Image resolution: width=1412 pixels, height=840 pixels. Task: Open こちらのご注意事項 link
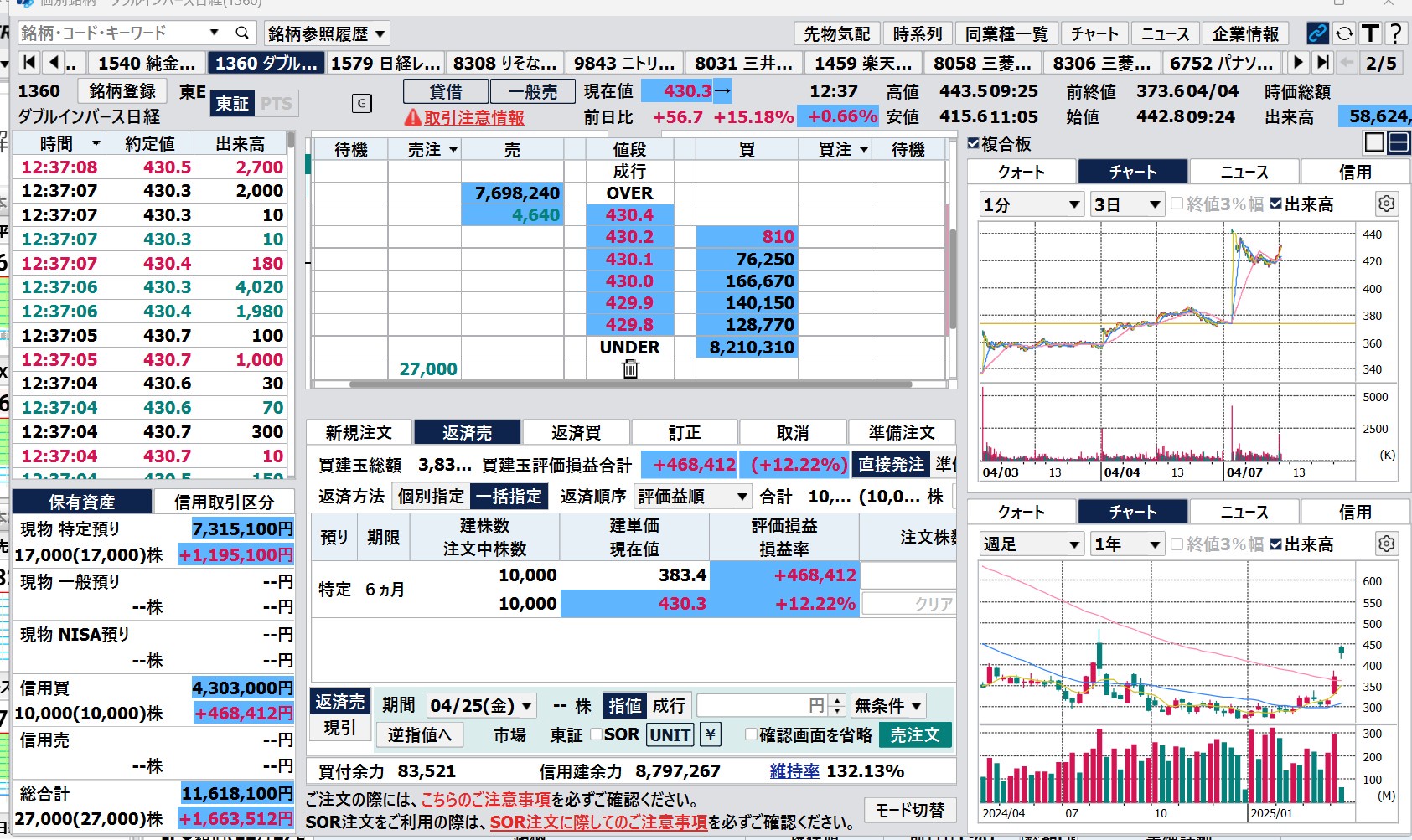(486, 799)
